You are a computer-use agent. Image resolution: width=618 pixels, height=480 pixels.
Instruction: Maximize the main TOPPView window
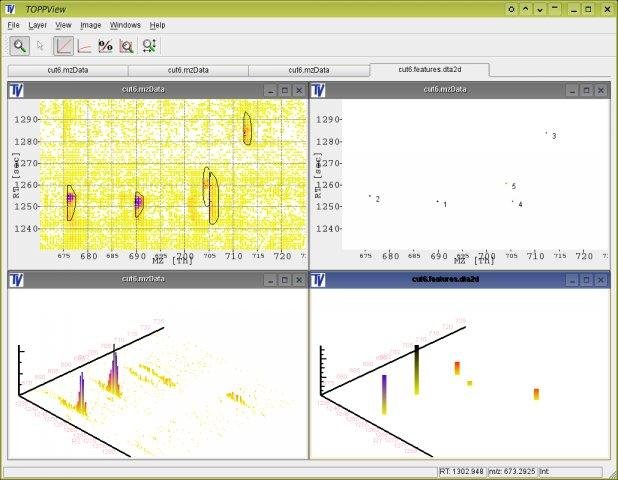click(x=588, y=9)
